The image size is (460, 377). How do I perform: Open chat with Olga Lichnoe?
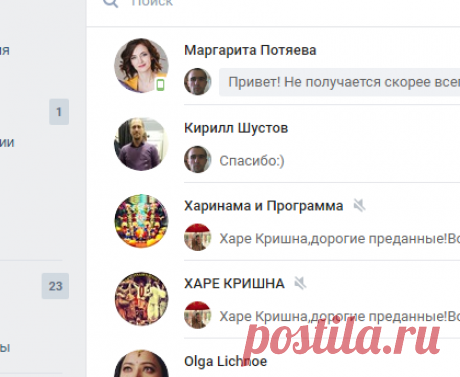coord(226,361)
